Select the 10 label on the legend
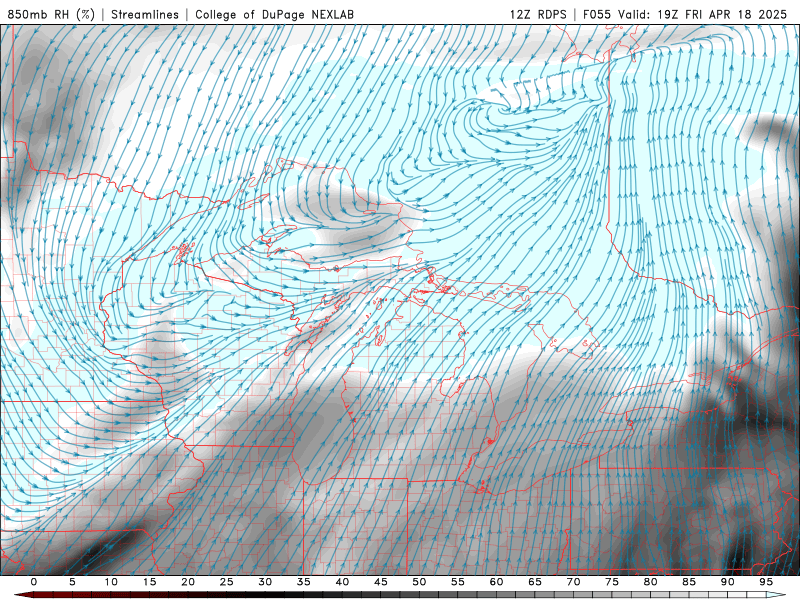The image size is (800, 600). tap(111, 582)
